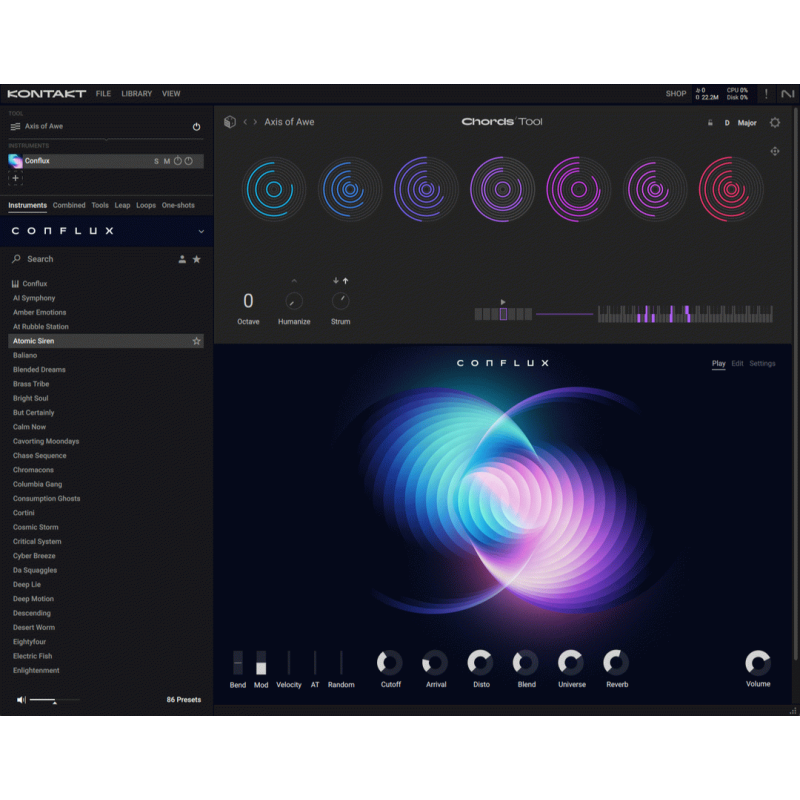Open the Major scale dropdown
Screen dimensions: 800x800
(x=747, y=123)
